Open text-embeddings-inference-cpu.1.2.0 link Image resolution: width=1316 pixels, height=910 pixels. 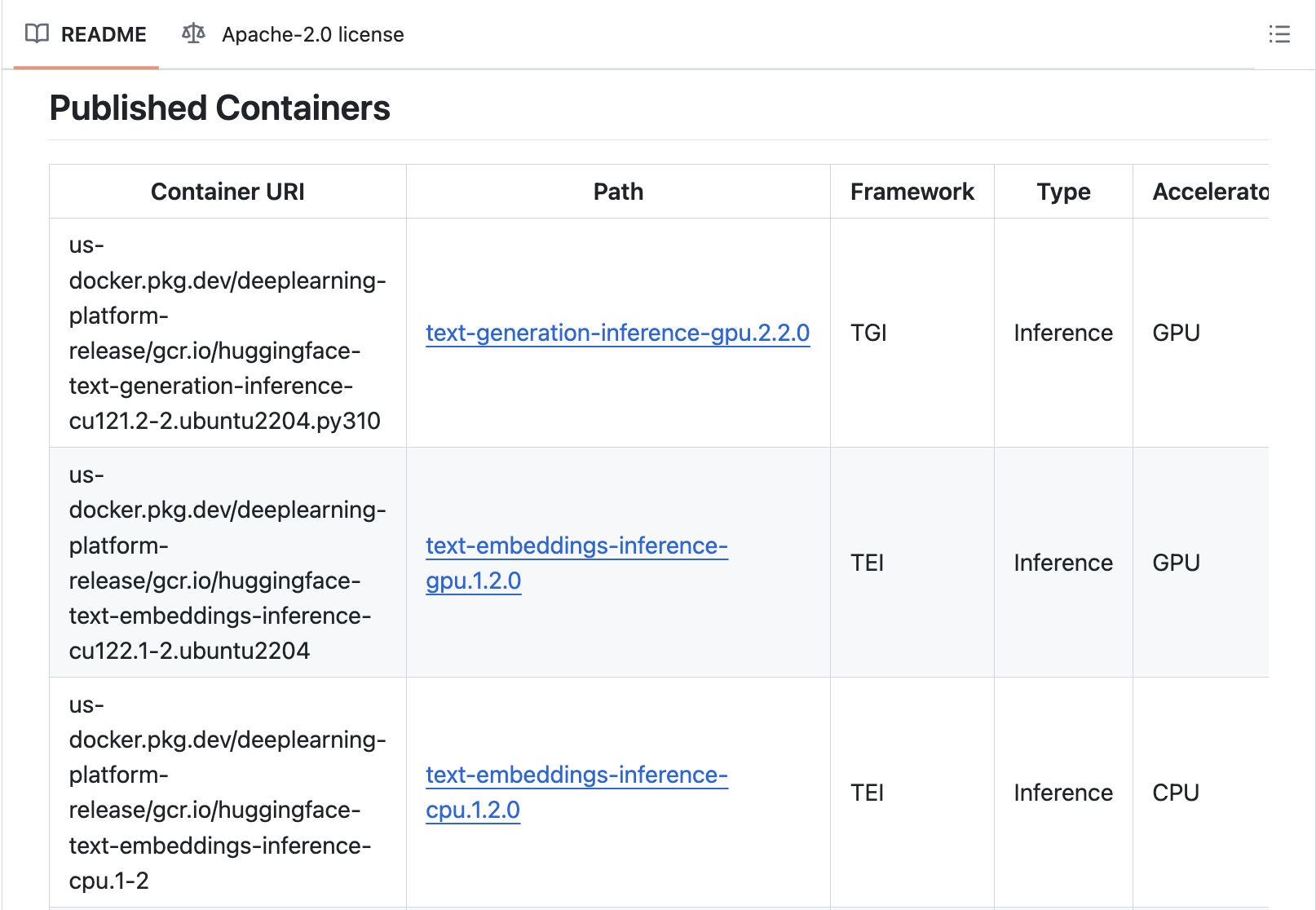click(576, 793)
